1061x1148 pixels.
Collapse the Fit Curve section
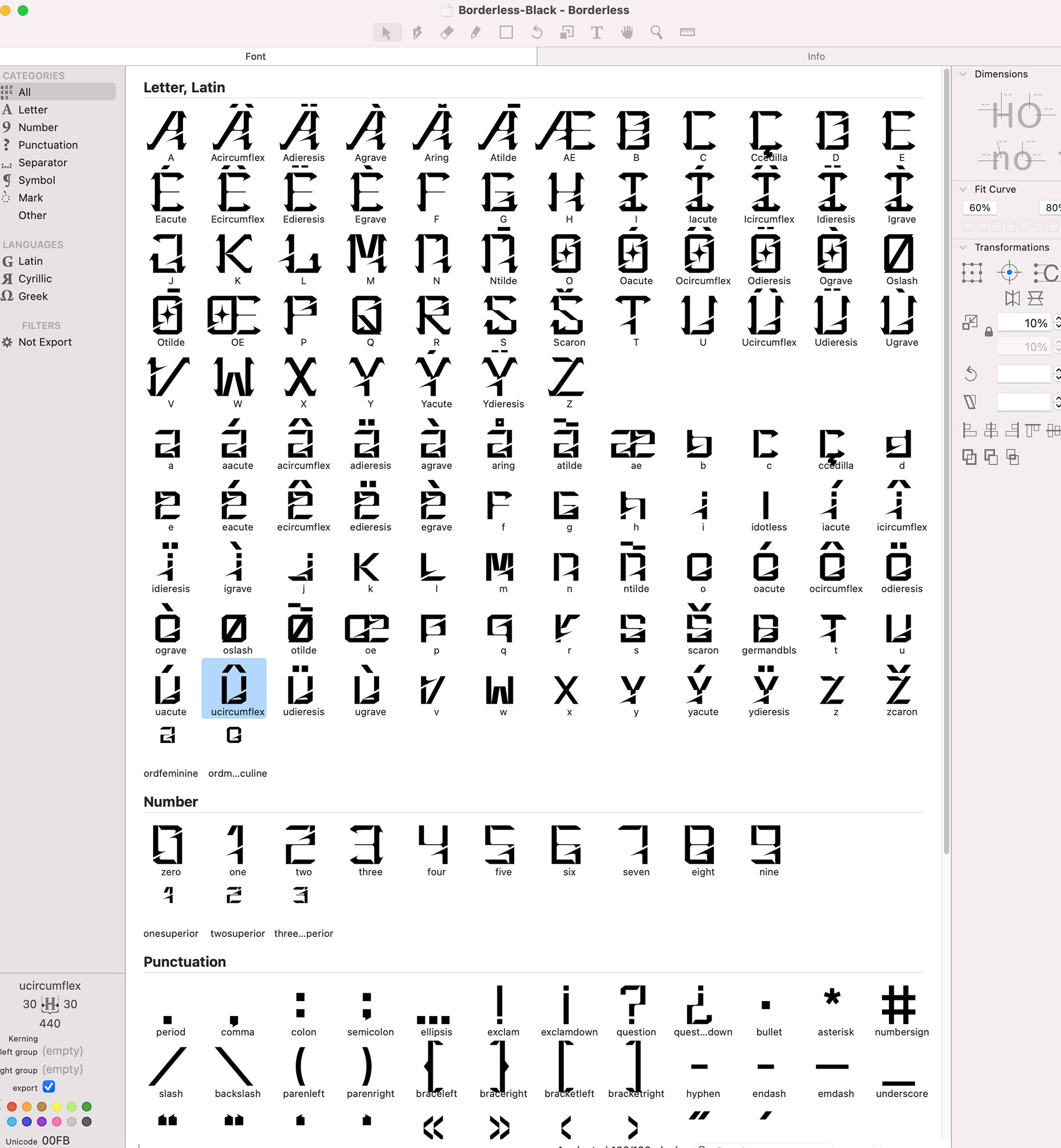pos(963,189)
